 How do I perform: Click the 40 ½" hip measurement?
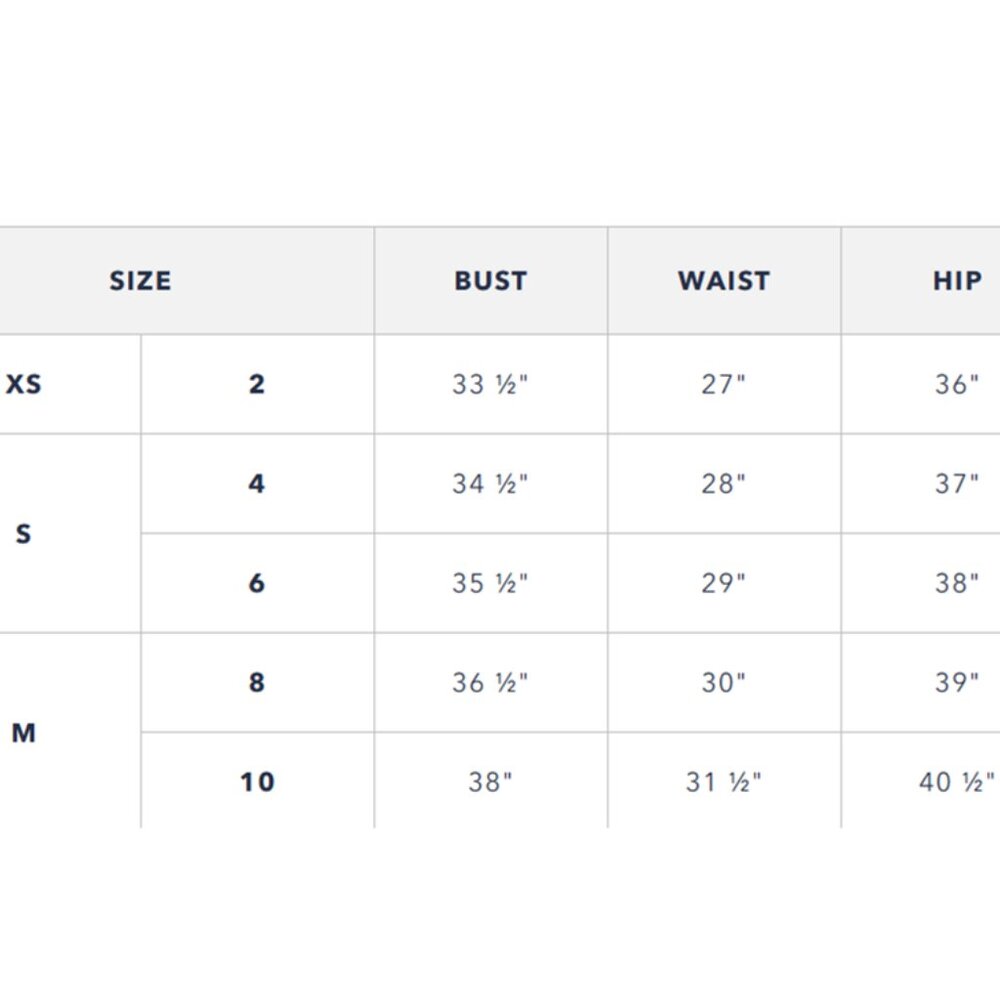957,782
